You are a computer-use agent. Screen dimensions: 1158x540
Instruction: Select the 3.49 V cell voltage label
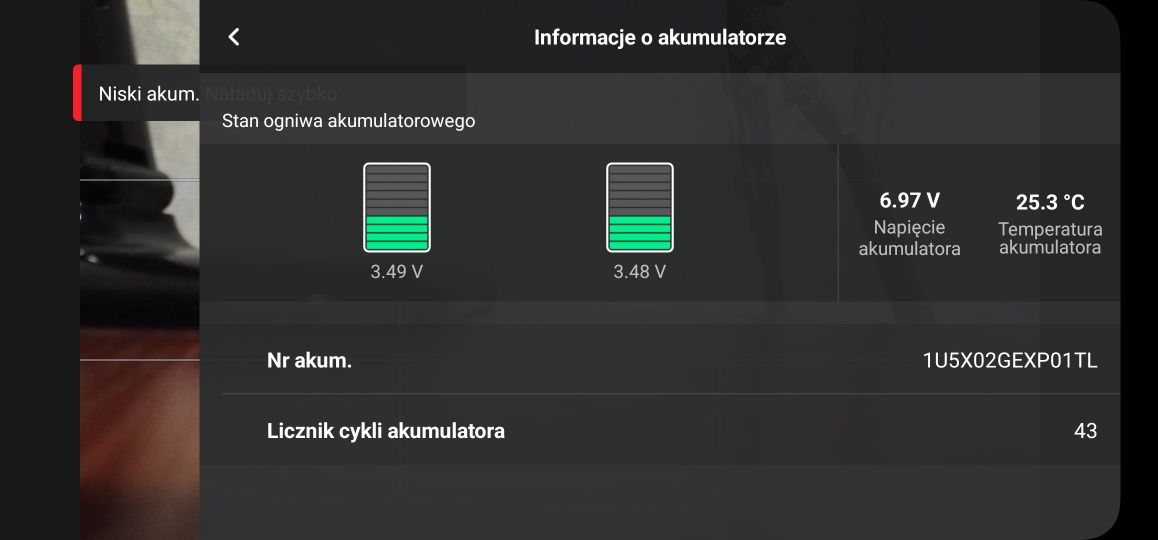397,272
